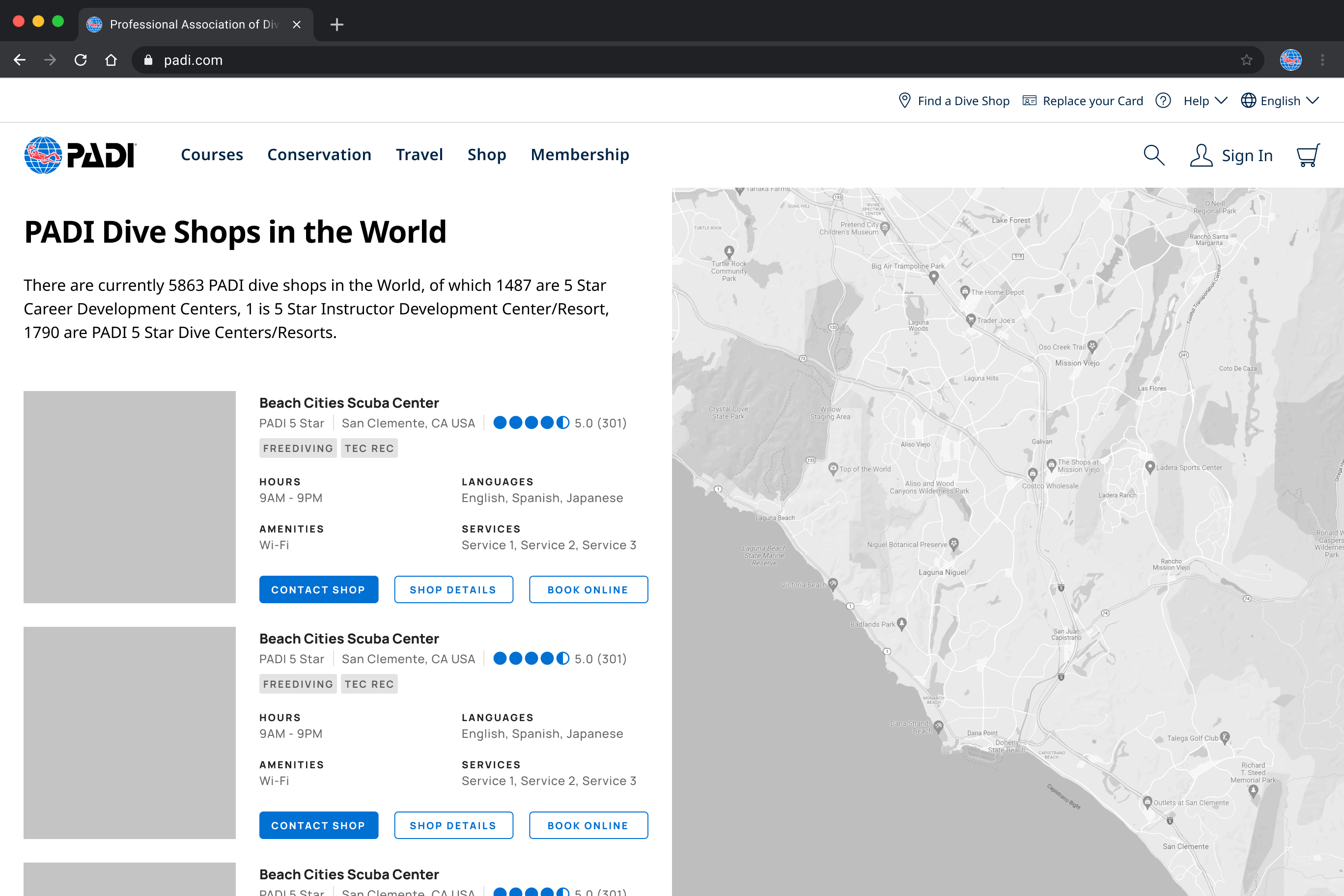1344x896 pixels.
Task: Open the Courses menu
Action: [x=211, y=155]
